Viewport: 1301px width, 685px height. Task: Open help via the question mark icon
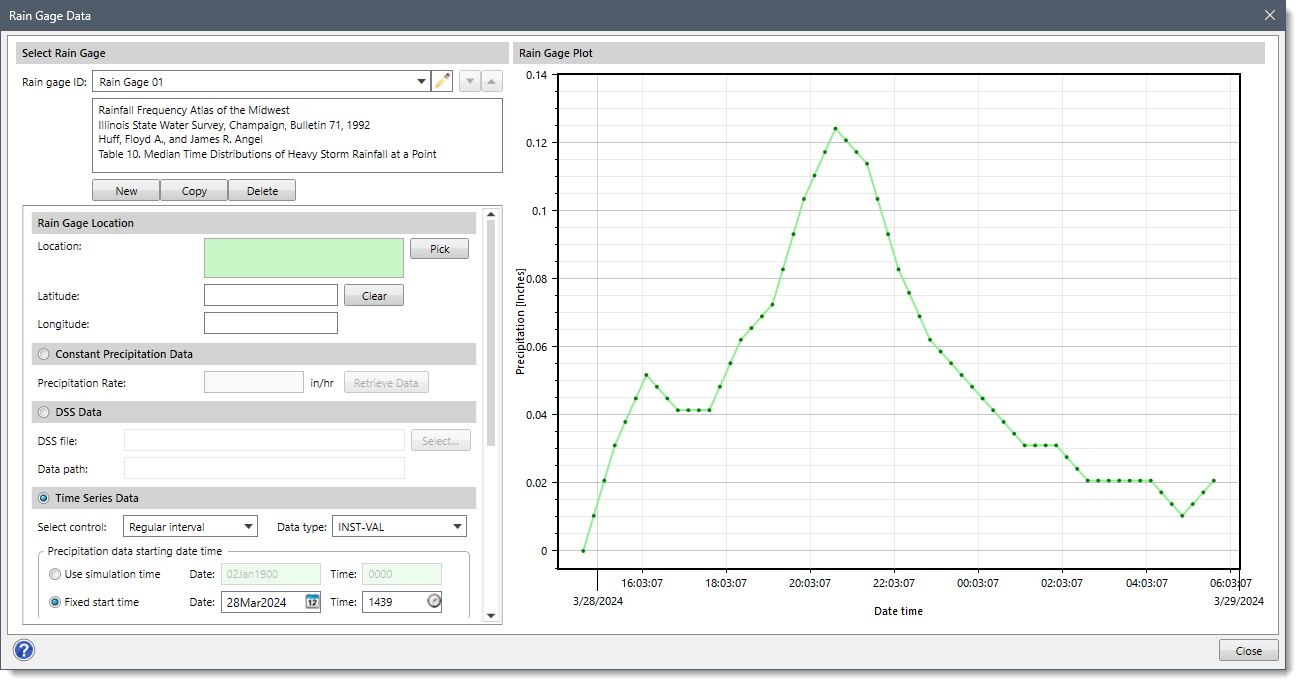(23, 650)
